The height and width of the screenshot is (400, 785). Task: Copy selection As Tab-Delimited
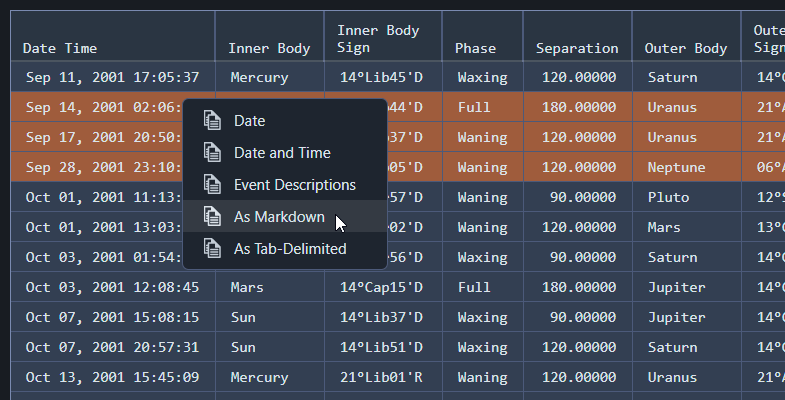coord(285,249)
